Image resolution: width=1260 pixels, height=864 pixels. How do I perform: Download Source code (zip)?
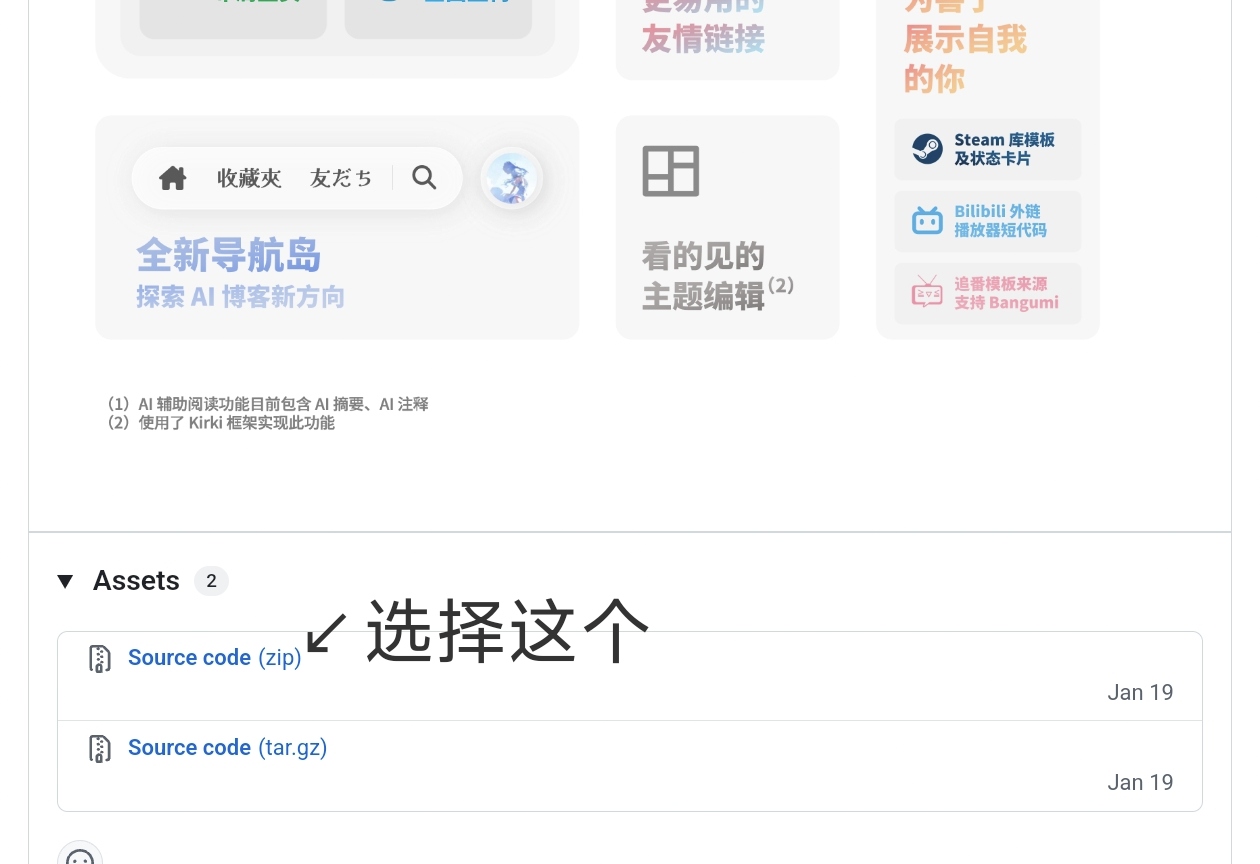tap(215, 657)
